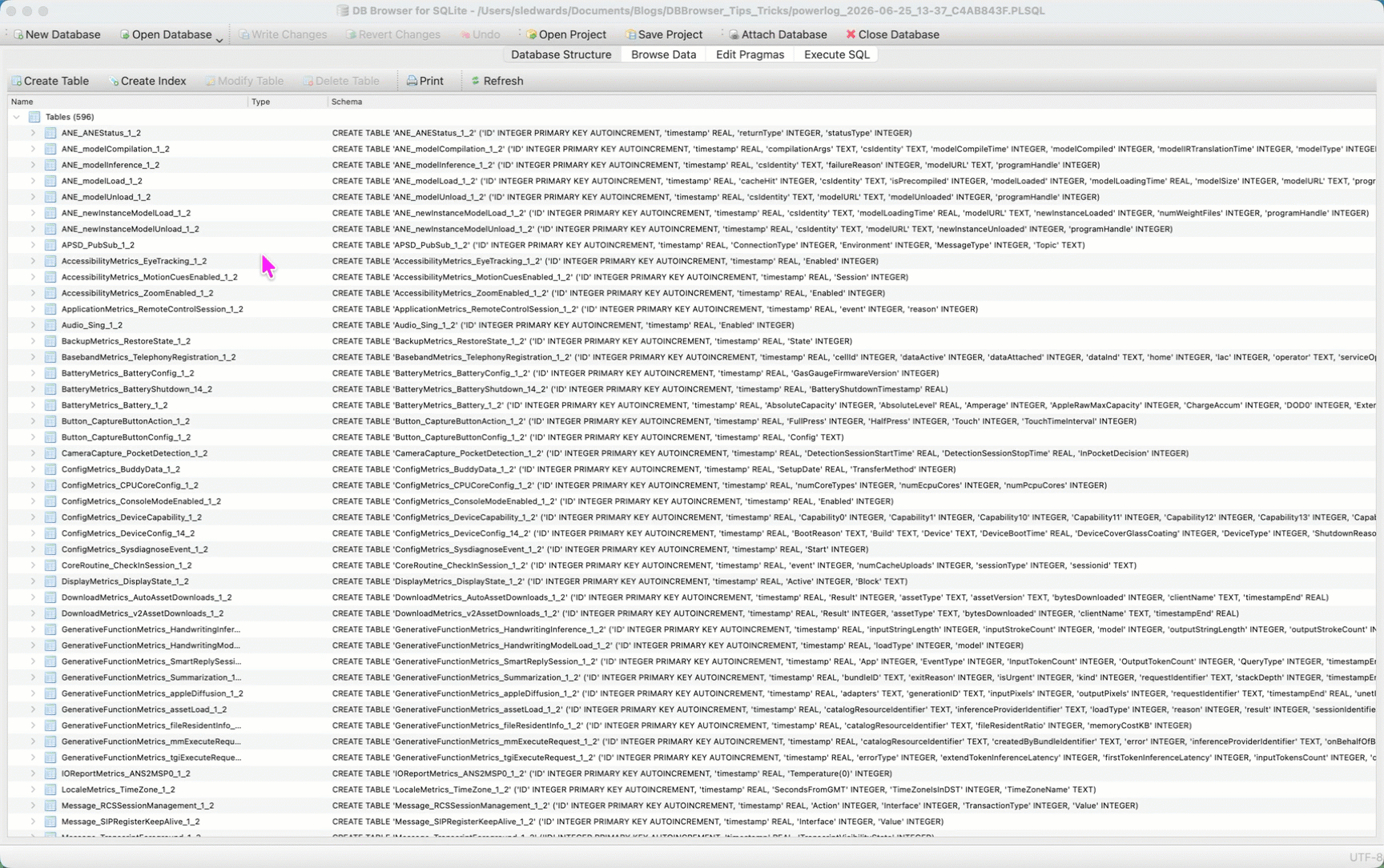Click table icon for CameraCapture_PocketDetection_1_2

(50, 453)
